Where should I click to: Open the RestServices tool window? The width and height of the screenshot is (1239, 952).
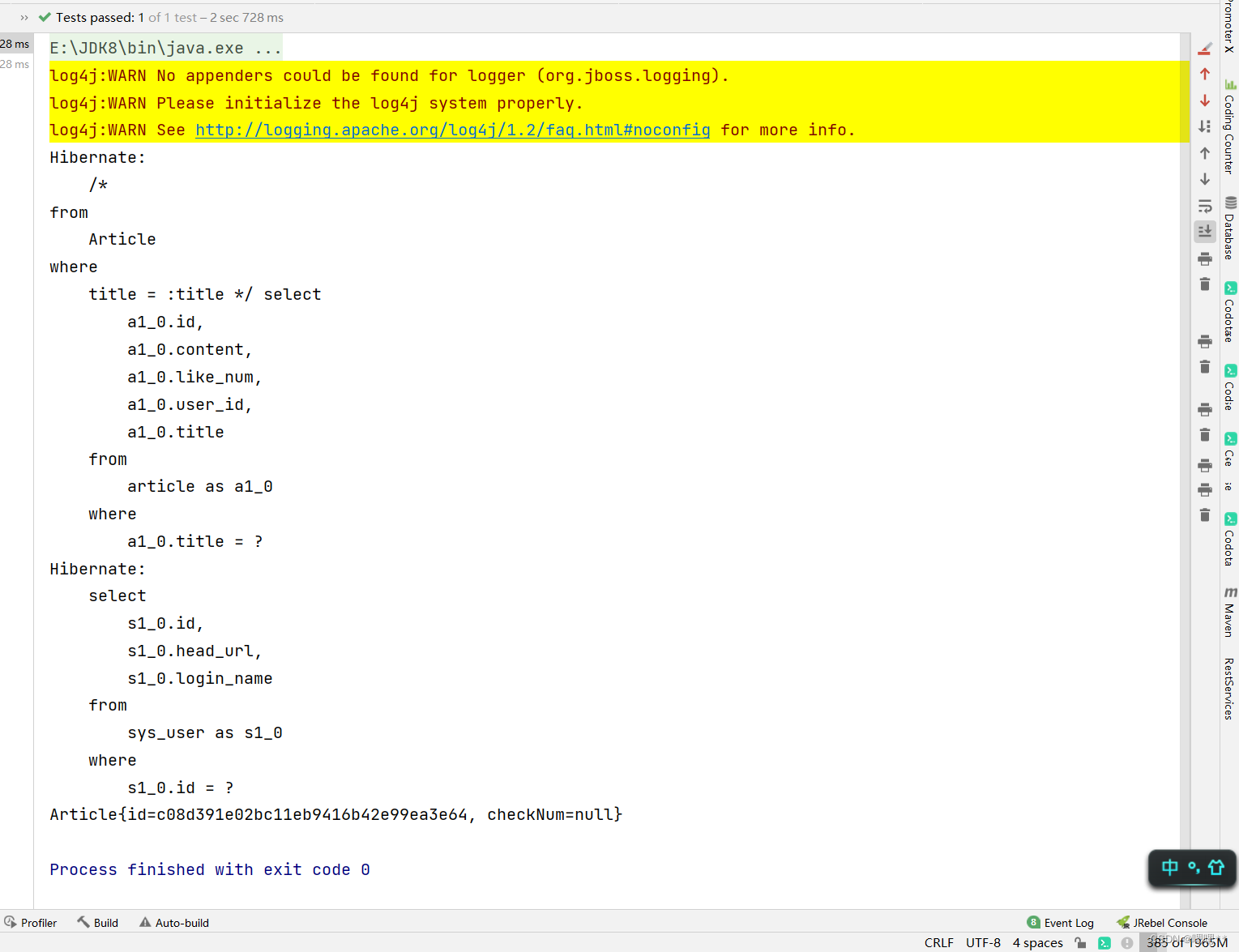[x=1229, y=689]
